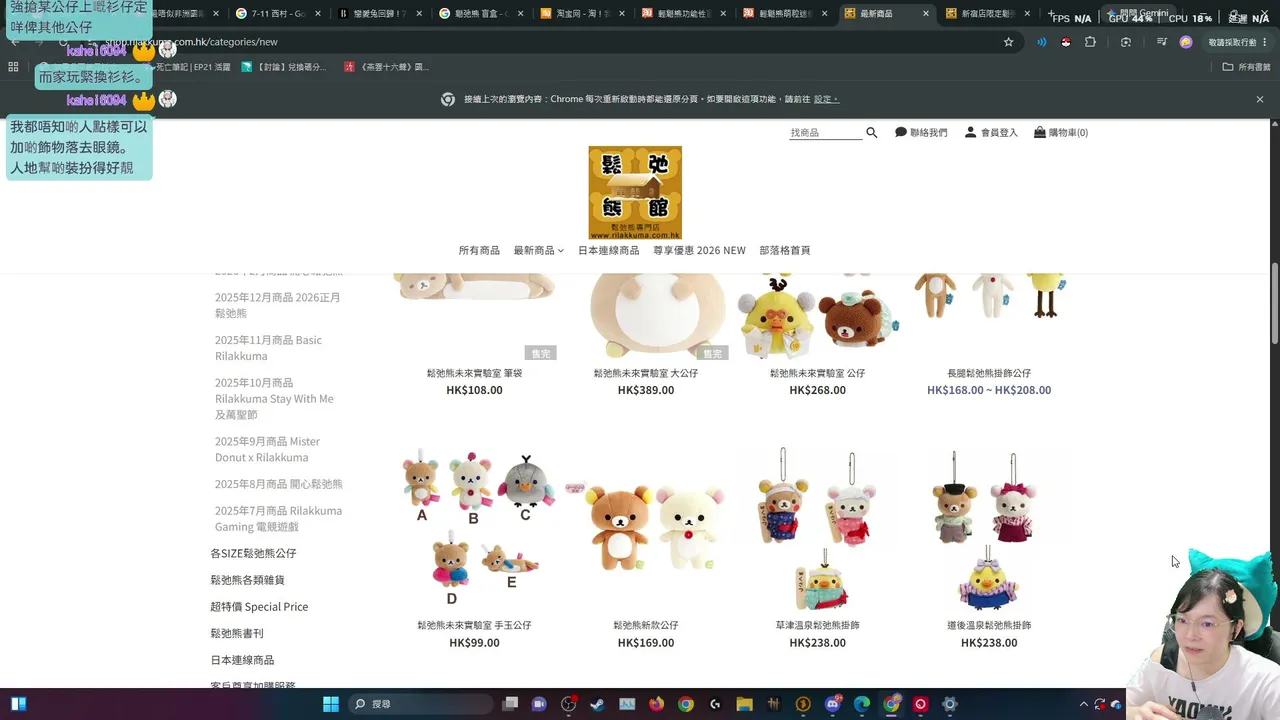Open the 鬆弛熊未來實驗室 手玉公仔 product thumbnail
This screenshot has width=1280, height=720.
[x=474, y=527]
